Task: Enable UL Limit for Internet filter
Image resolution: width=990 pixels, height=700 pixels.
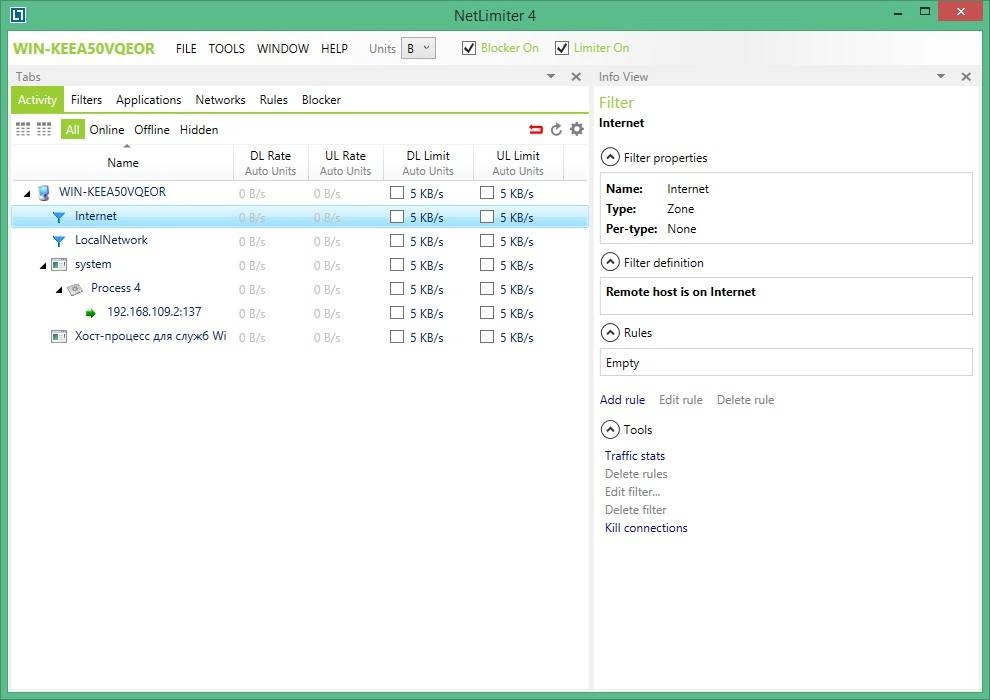Action: coord(487,217)
